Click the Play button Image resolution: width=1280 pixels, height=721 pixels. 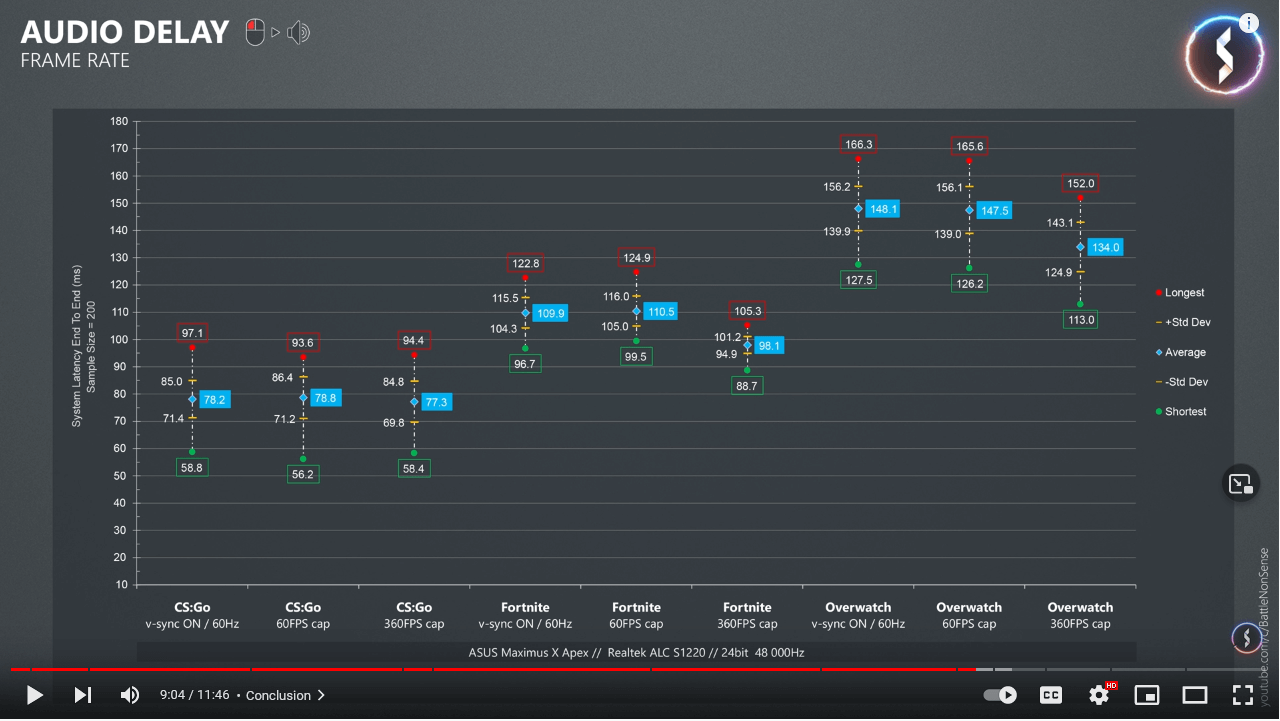tap(33, 695)
